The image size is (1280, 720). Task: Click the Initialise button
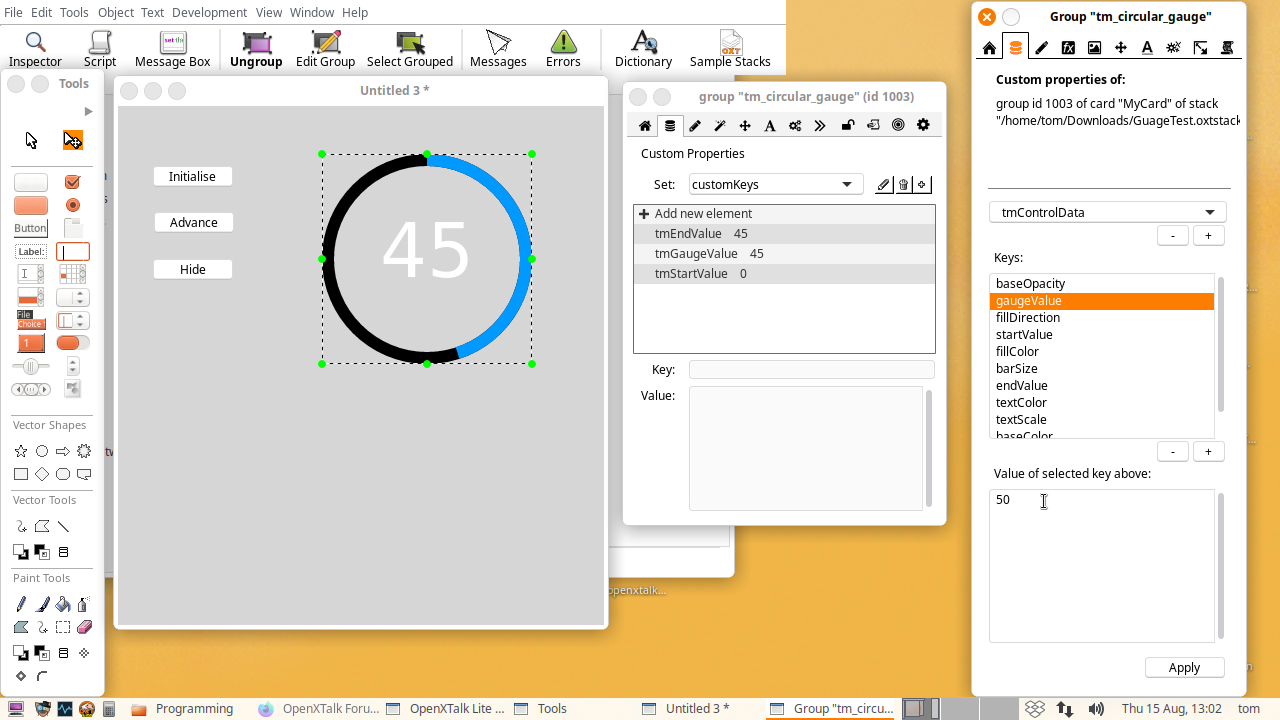[192, 176]
